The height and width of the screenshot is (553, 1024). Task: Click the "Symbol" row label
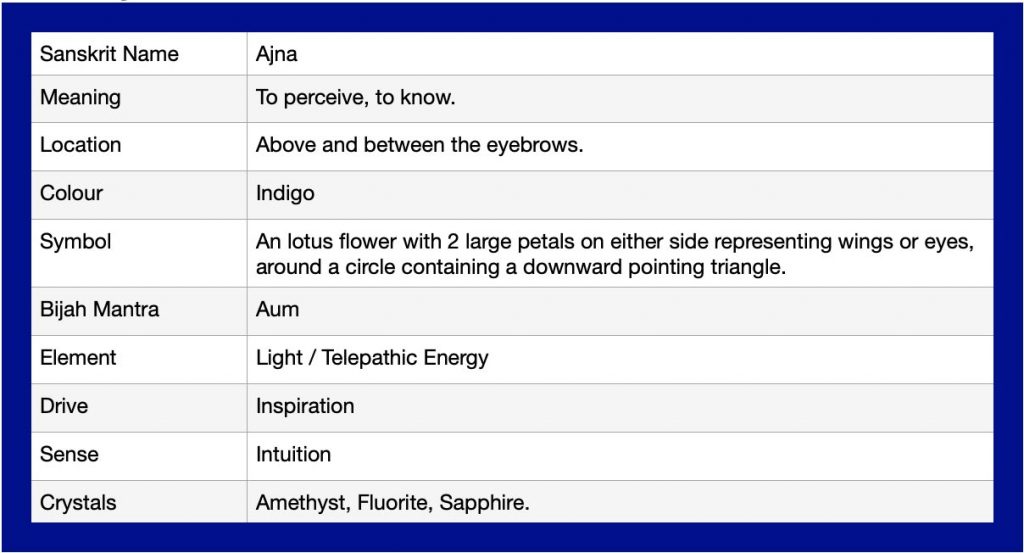75,243
